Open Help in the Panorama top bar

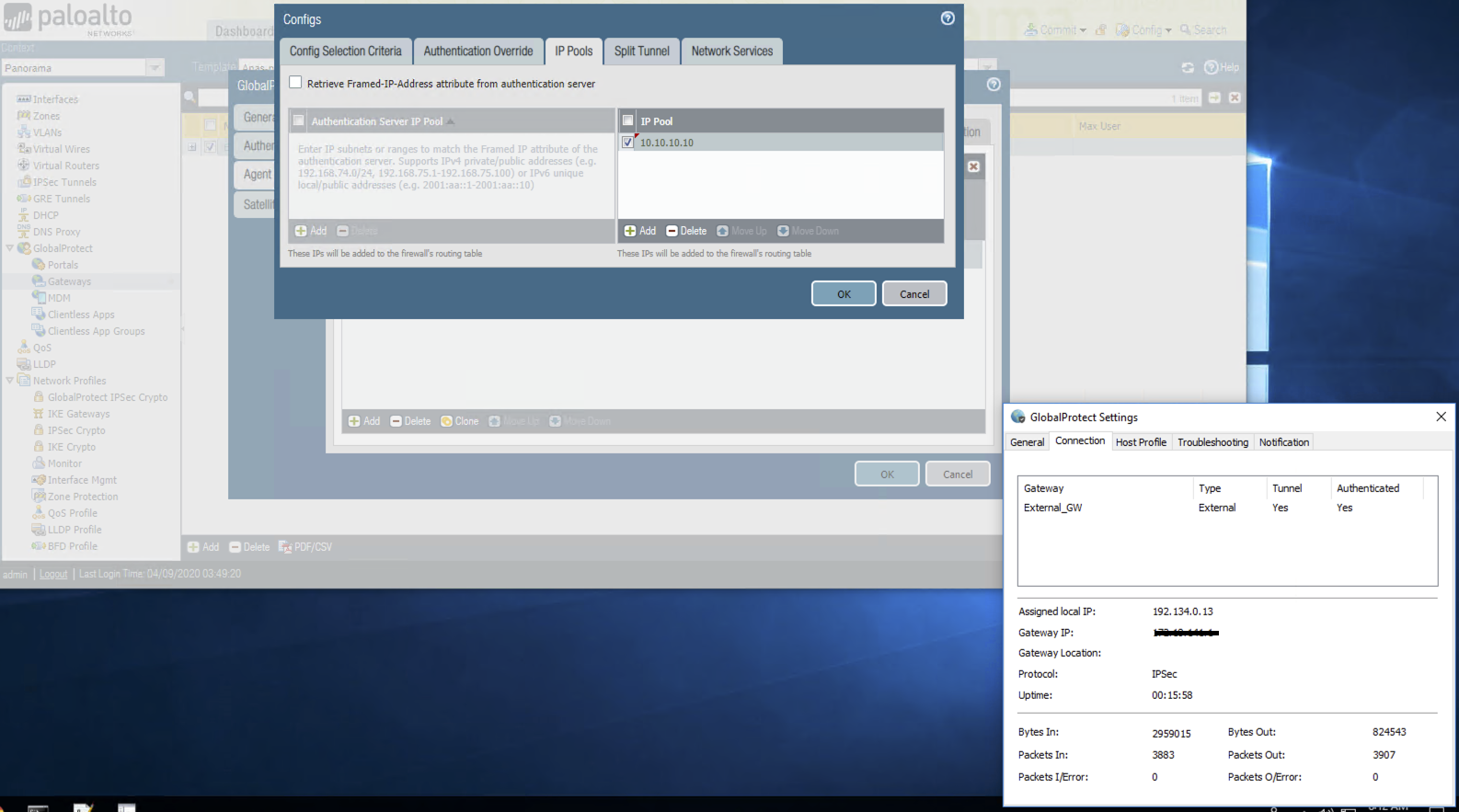coord(1222,67)
